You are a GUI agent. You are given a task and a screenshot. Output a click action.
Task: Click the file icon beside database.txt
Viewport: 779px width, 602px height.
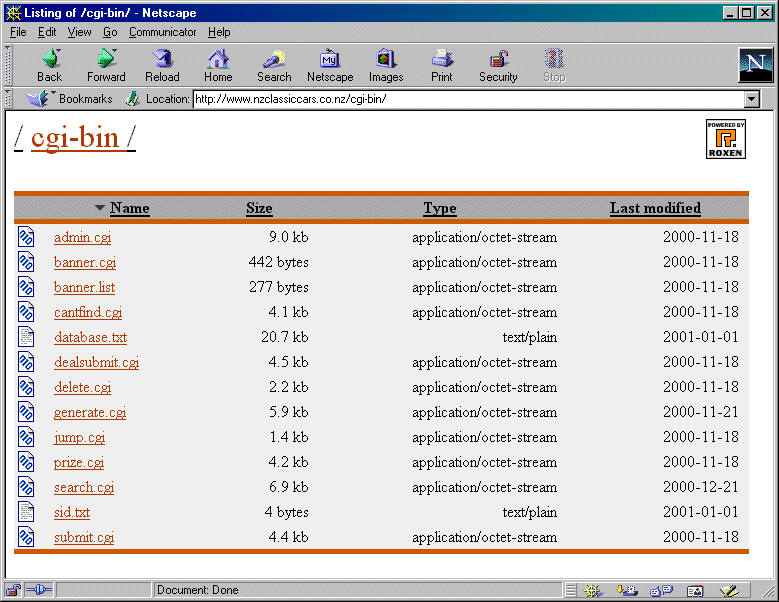point(26,337)
